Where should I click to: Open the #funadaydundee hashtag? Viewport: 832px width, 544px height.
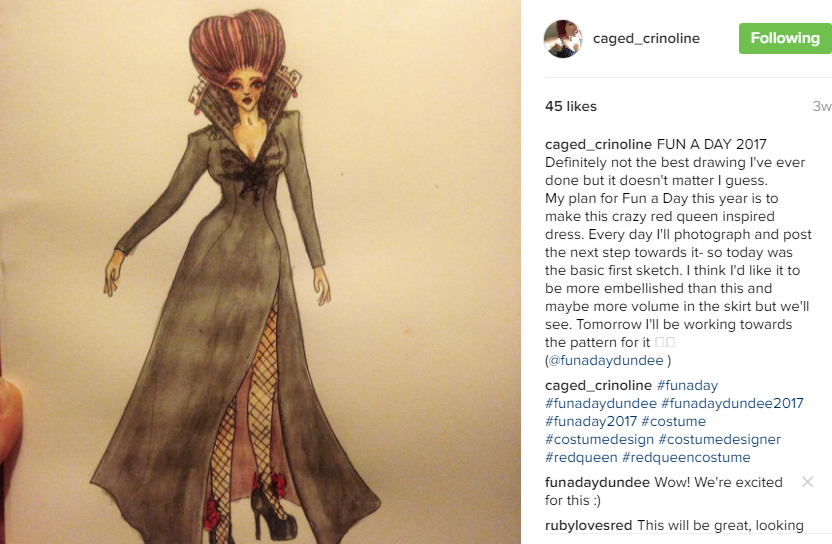[x=601, y=403]
